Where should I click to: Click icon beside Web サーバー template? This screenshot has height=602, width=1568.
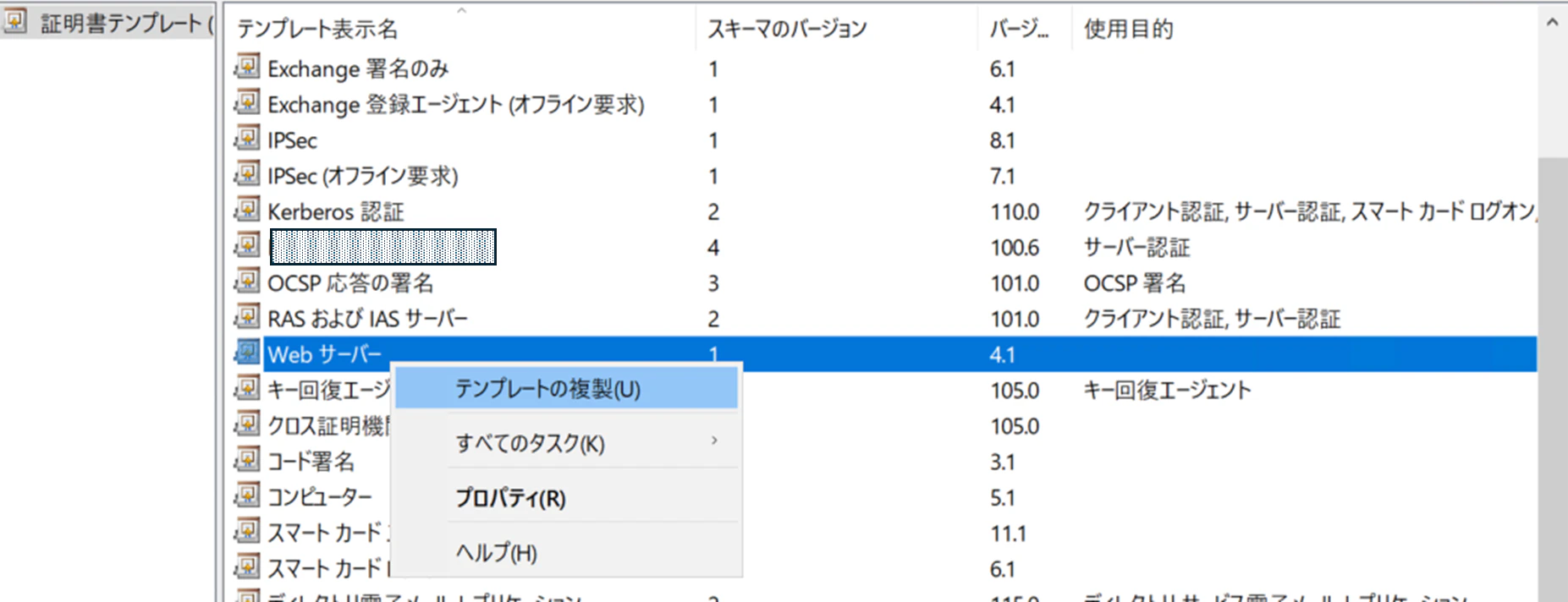click(x=246, y=353)
